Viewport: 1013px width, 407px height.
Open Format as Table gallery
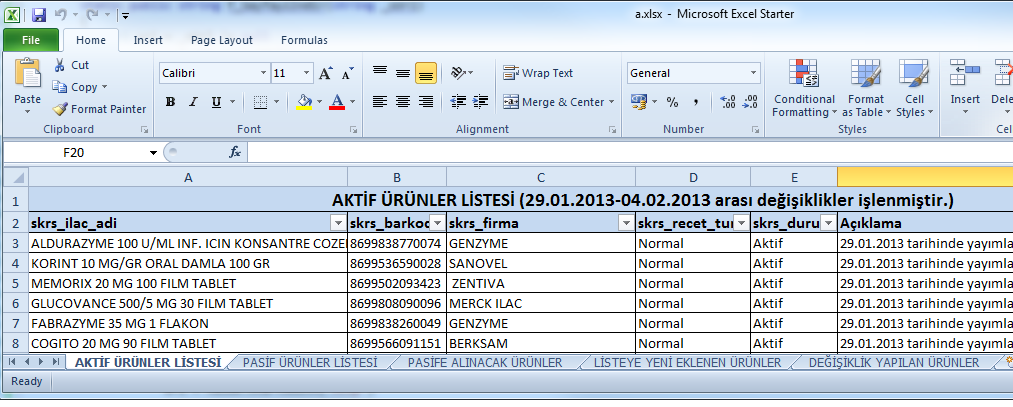tap(866, 88)
